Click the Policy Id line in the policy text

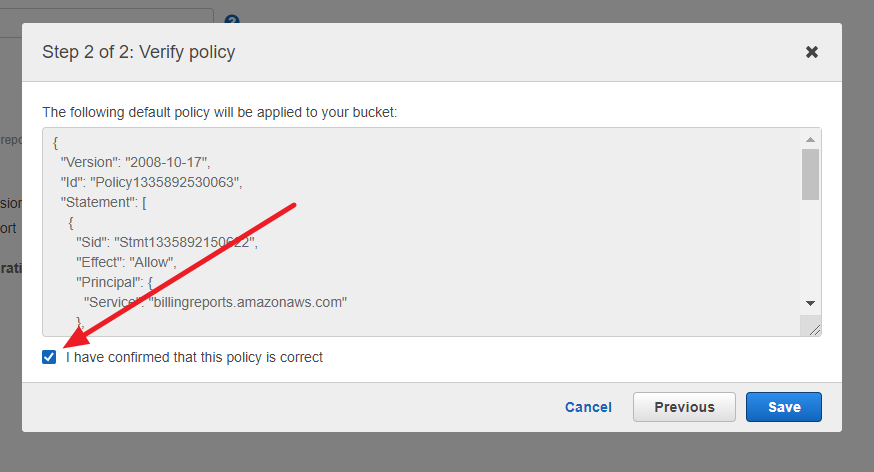pos(151,182)
